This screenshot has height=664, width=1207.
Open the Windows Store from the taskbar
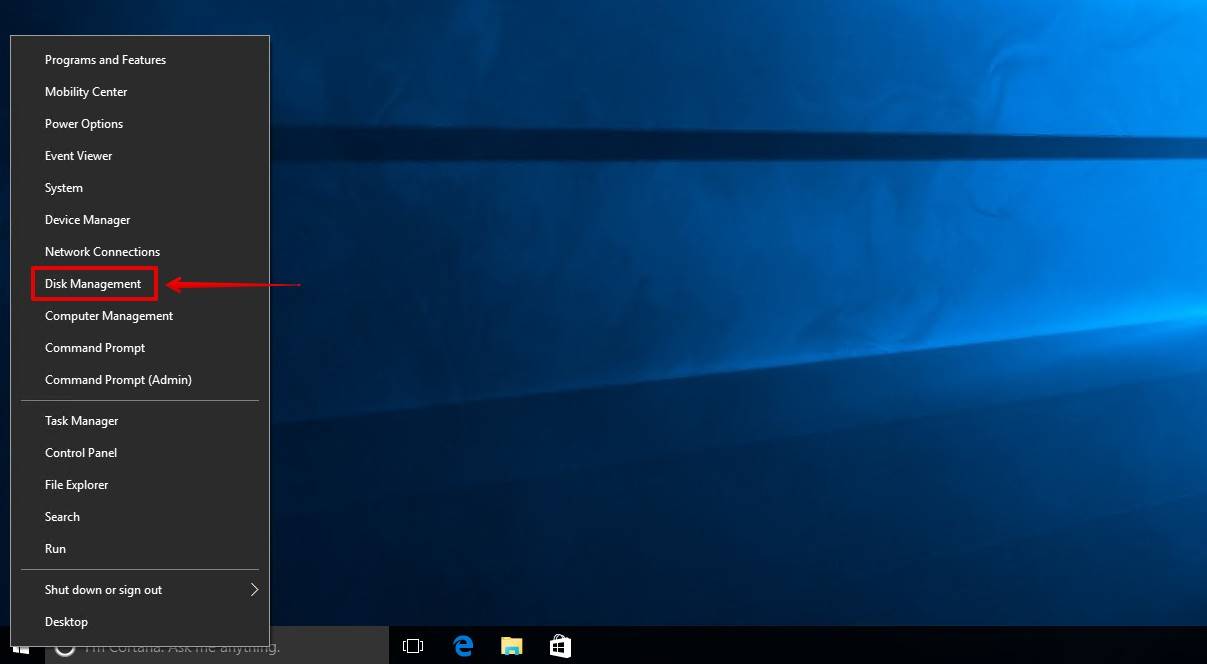559,645
